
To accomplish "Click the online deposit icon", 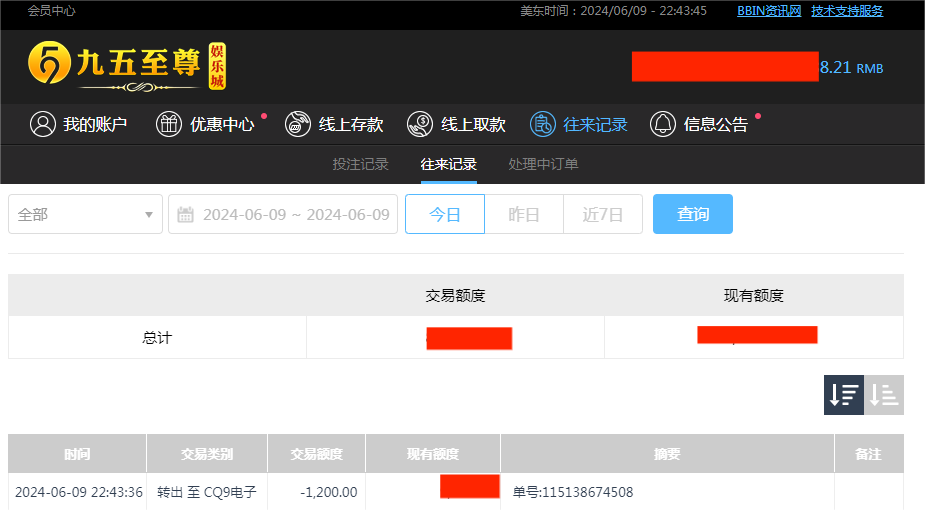I will click(297, 124).
